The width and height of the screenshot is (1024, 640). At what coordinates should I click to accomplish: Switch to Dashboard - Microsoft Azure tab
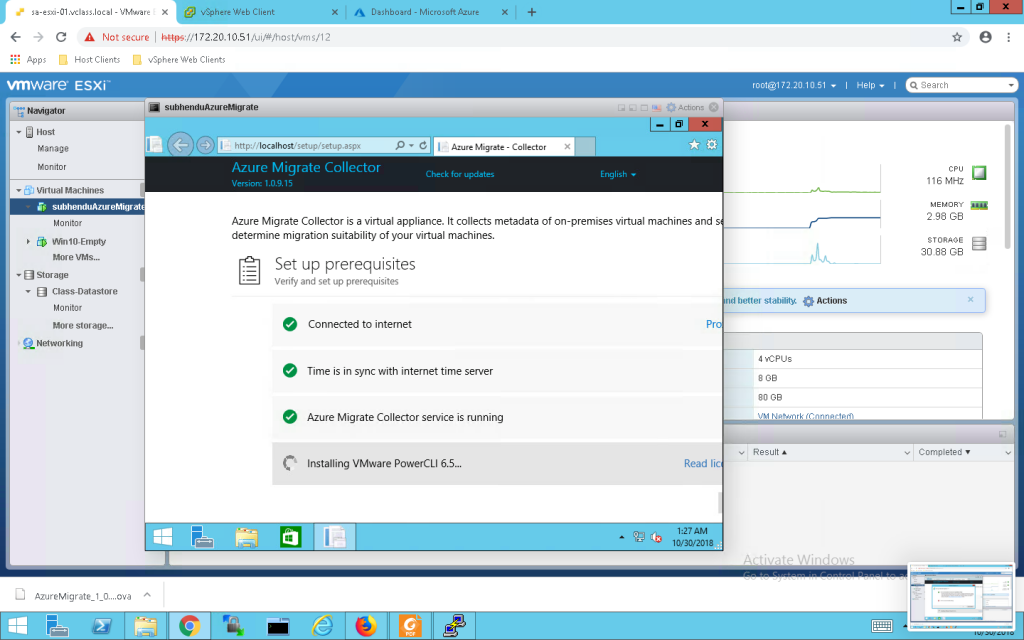430,12
